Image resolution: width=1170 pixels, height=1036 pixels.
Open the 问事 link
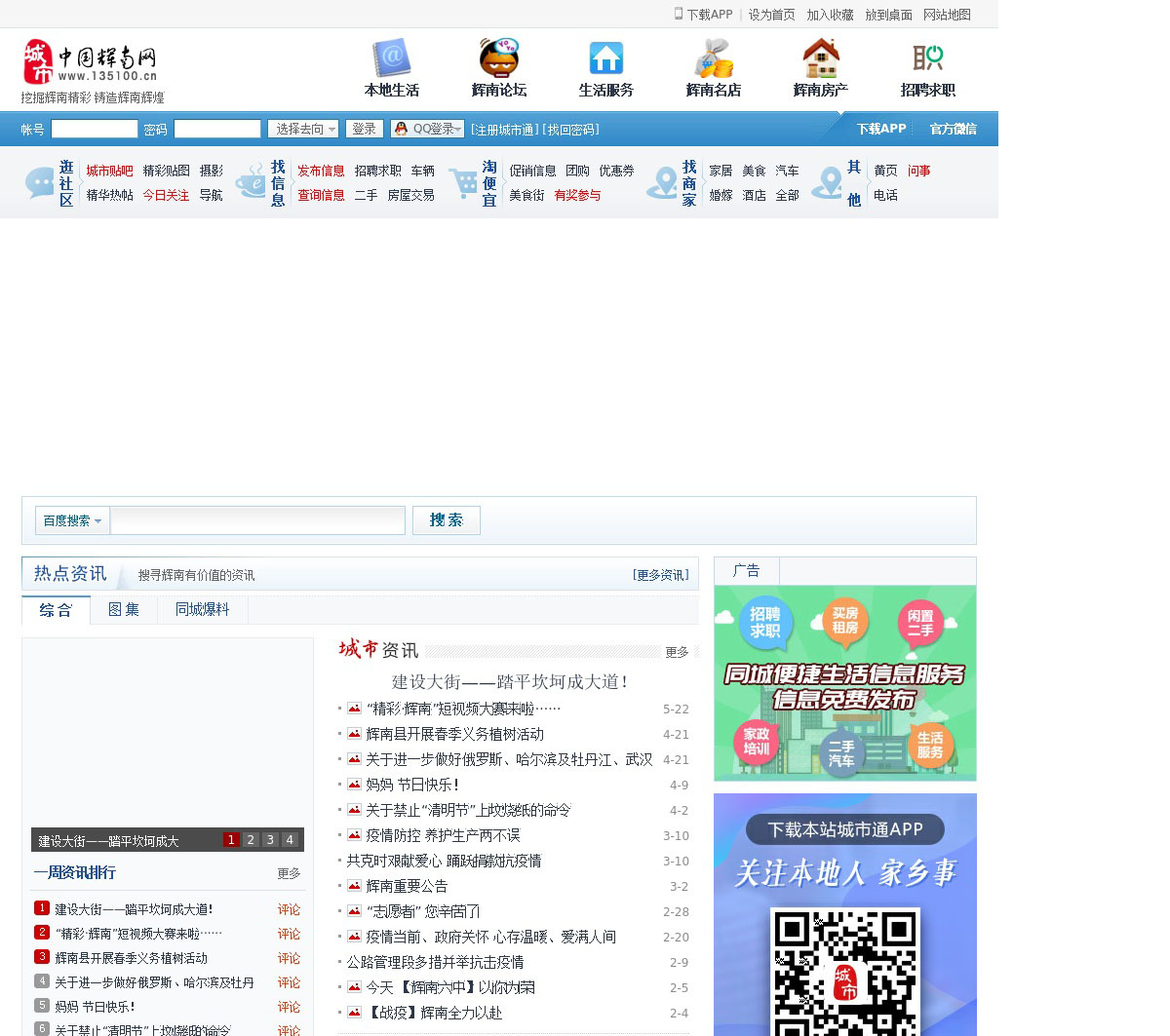(x=918, y=171)
